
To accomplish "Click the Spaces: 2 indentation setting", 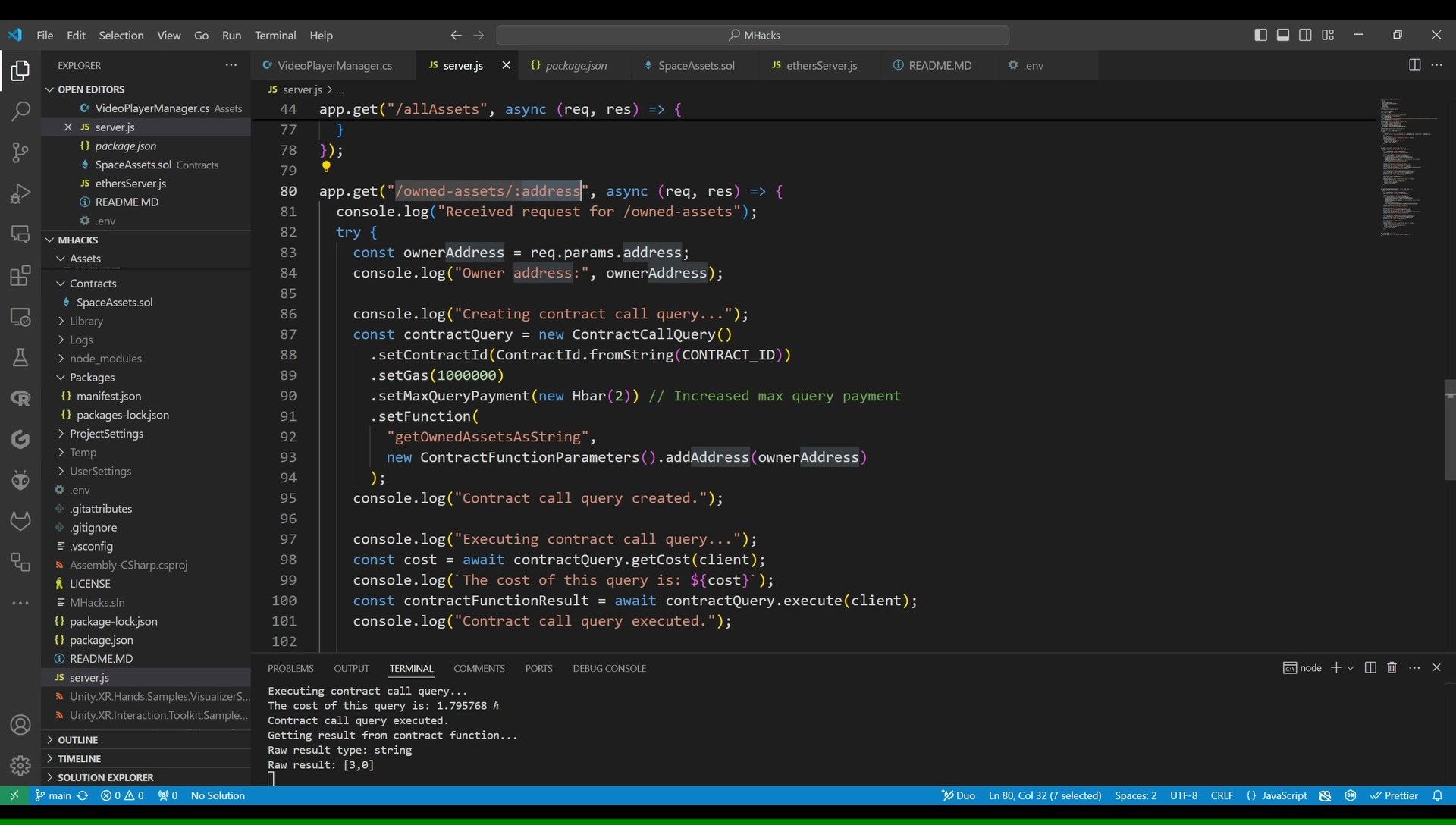I will (x=1135, y=795).
